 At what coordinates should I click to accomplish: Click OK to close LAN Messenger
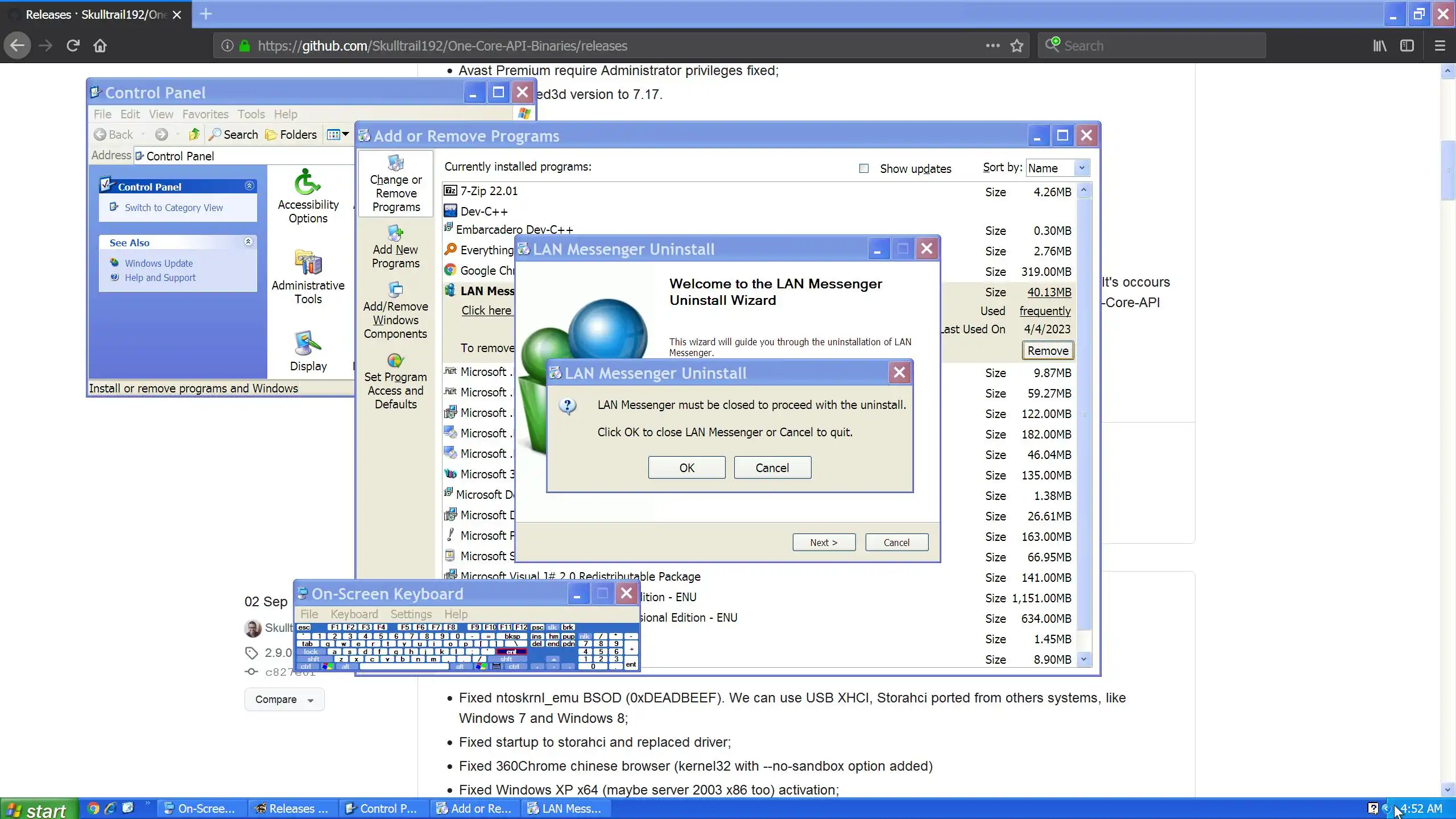click(686, 468)
